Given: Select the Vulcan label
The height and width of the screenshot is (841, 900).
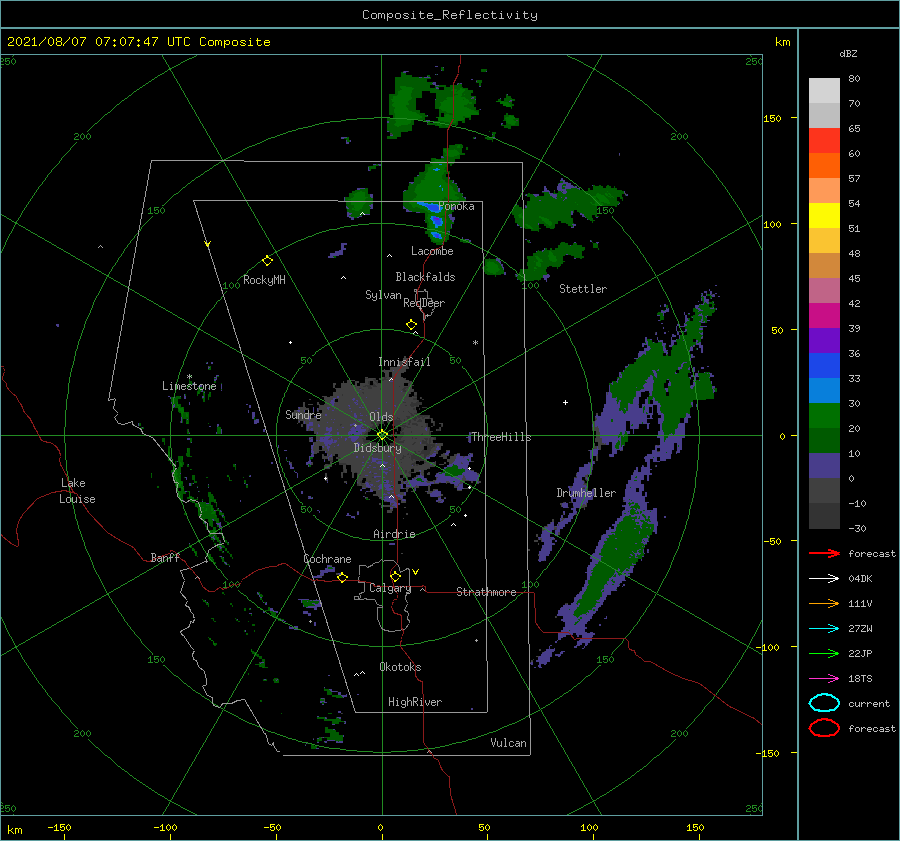Looking at the screenshot, I should (x=509, y=743).
